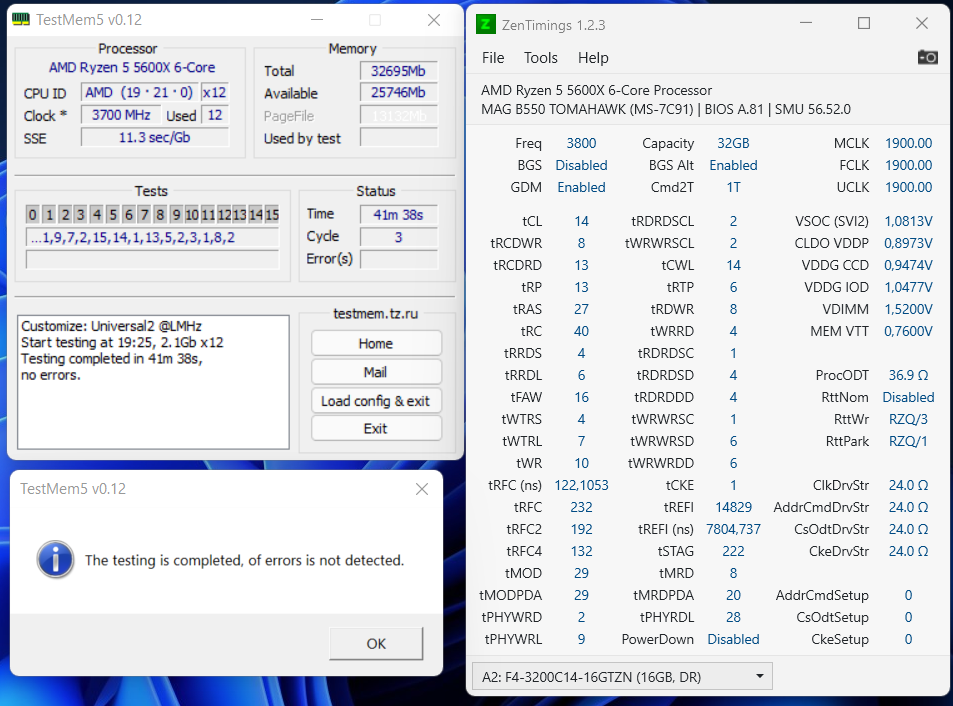Screen dimensions: 953x706
Task: Select test number 9 box
Action: [x=176, y=214]
